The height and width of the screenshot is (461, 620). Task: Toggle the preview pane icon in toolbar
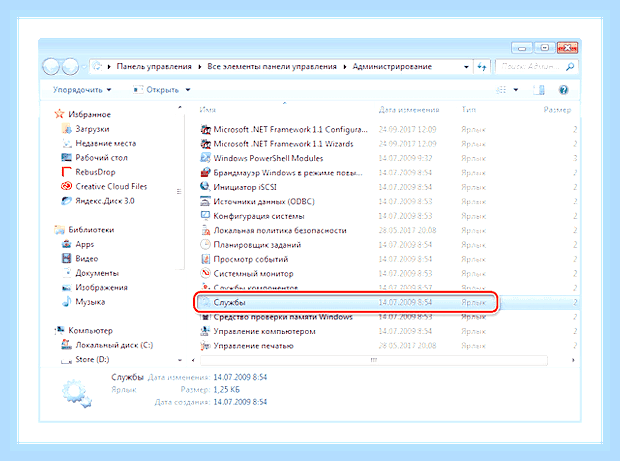539,90
